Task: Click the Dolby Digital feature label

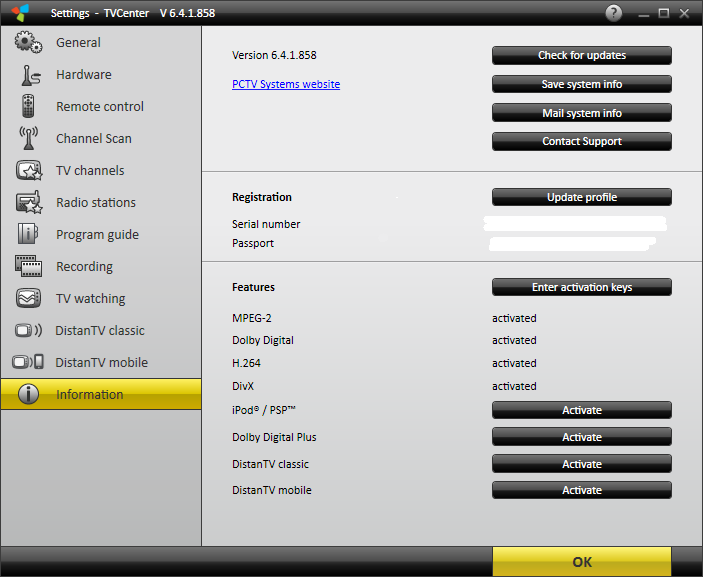Action: click(263, 340)
